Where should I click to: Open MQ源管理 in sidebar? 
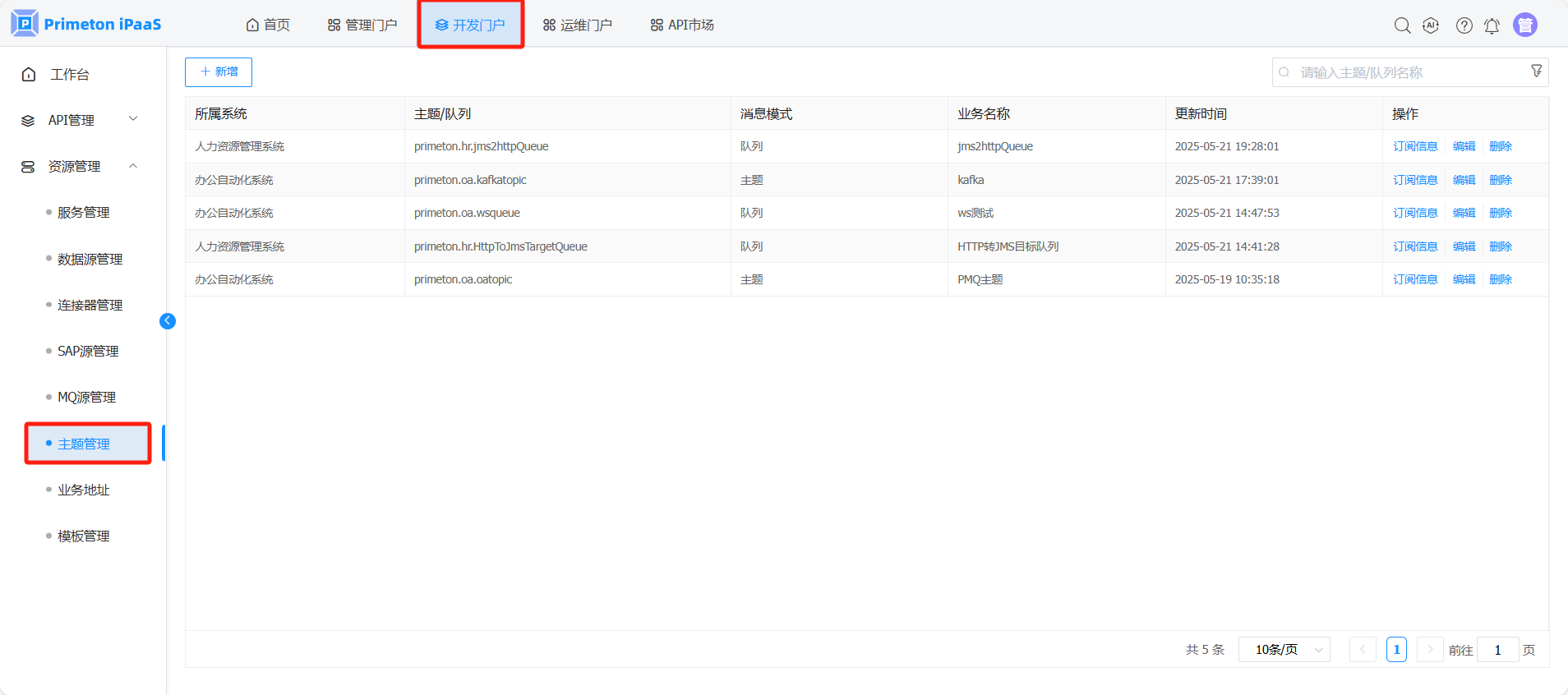tap(86, 397)
